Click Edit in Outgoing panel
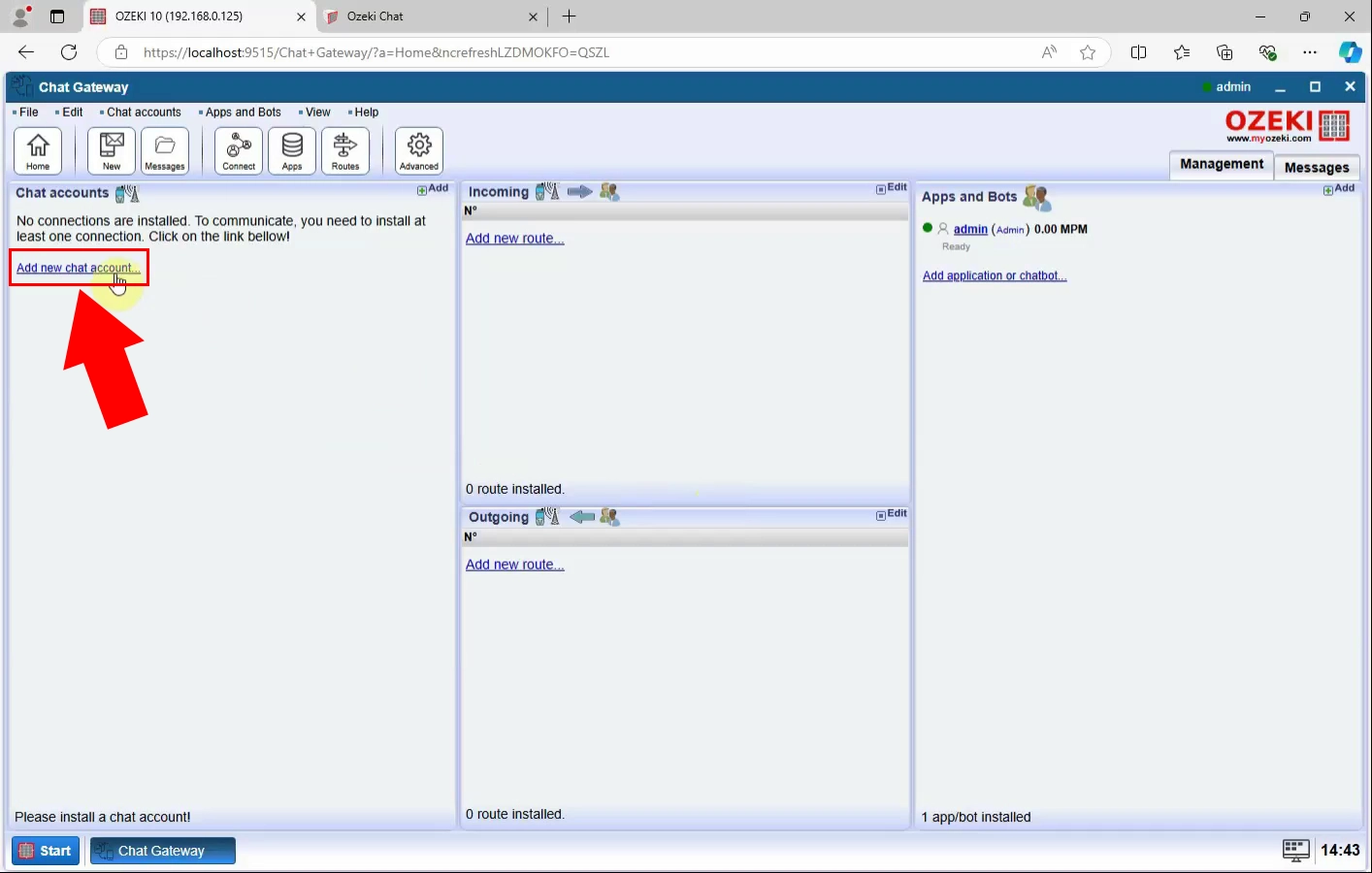1372x873 pixels. coord(892,514)
